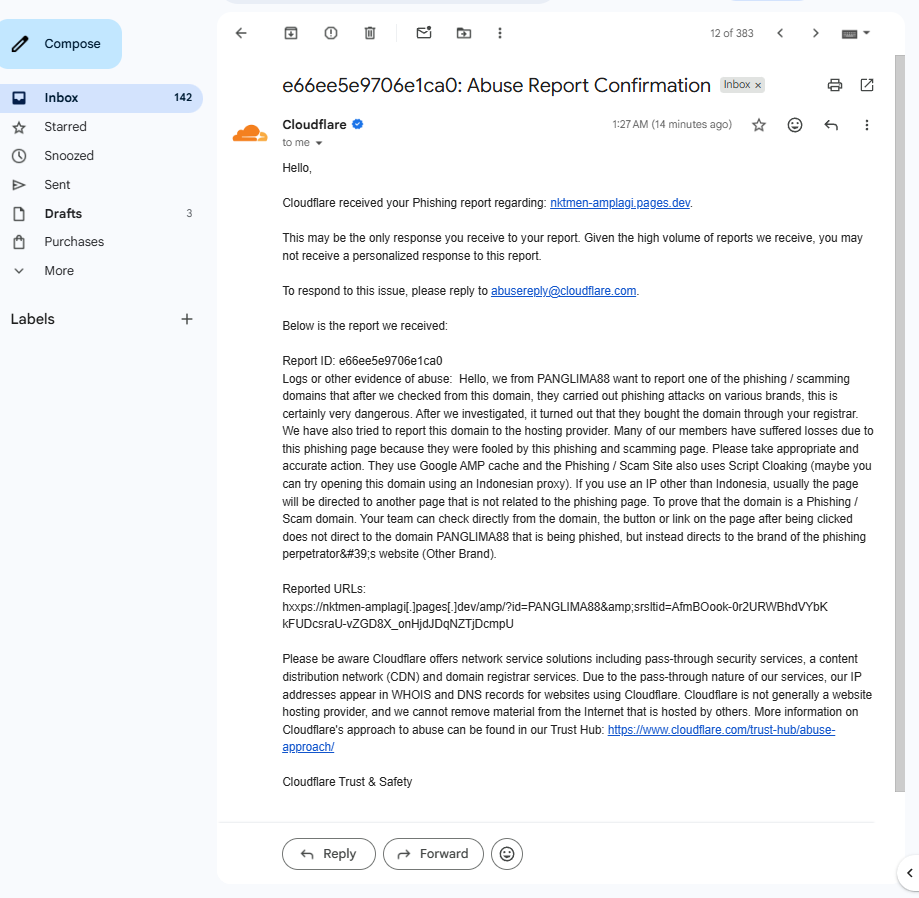The height and width of the screenshot is (898, 919).
Task: Open nktmen-amplagi.pages.dev link
Action: (x=620, y=203)
